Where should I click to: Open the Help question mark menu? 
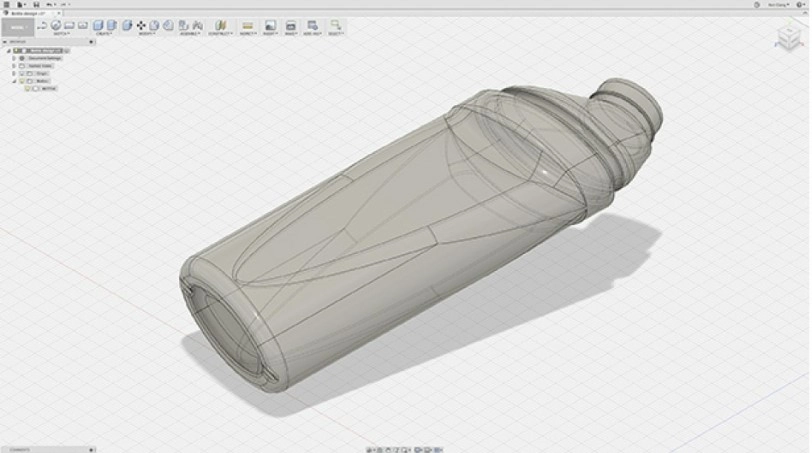tap(798, 5)
